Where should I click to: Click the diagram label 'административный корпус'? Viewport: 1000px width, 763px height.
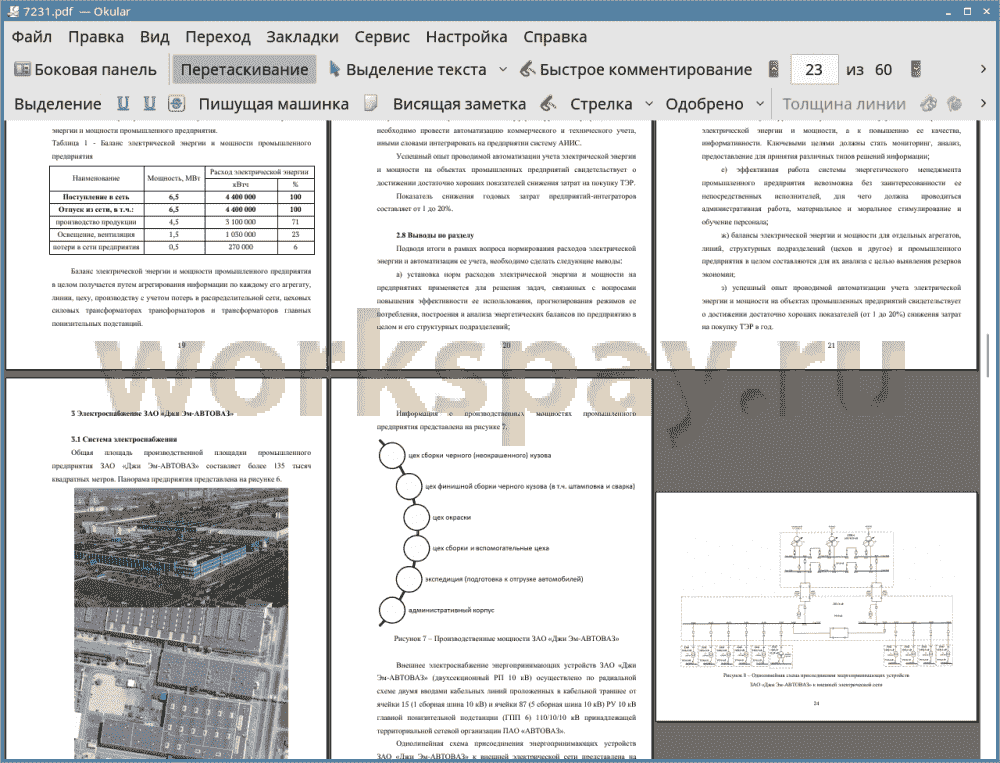coord(451,611)
